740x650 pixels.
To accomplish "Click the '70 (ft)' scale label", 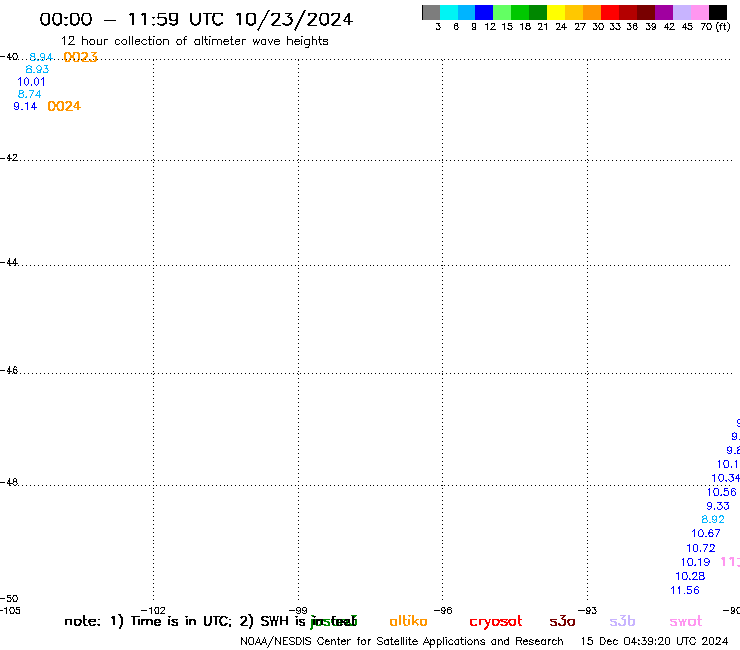I will pos(715,26).
